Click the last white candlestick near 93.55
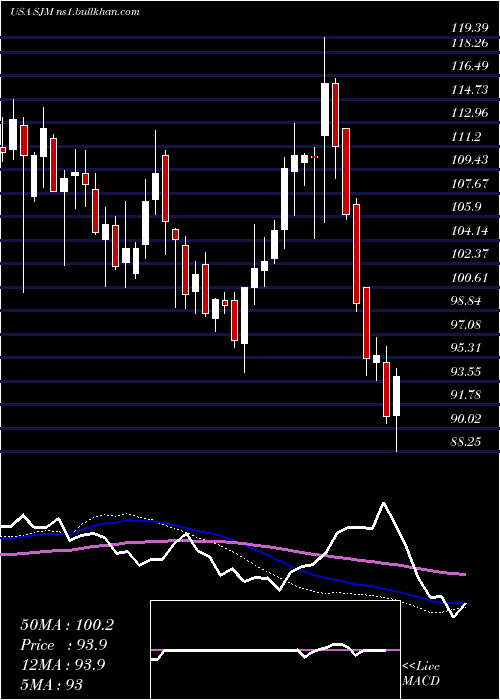The width and height of the screenshot is (500, 700). point(396,396)
